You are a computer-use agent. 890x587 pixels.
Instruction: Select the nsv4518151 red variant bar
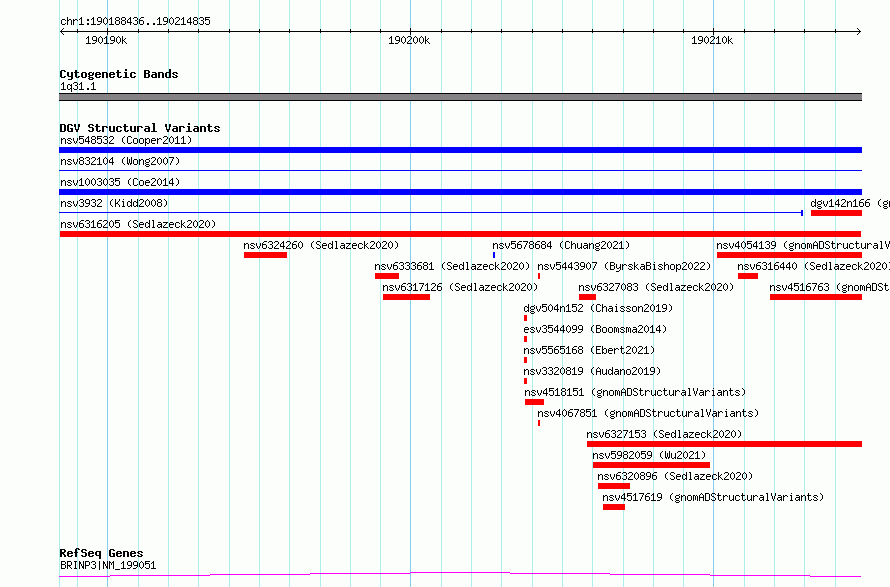(x=535, y=402)
